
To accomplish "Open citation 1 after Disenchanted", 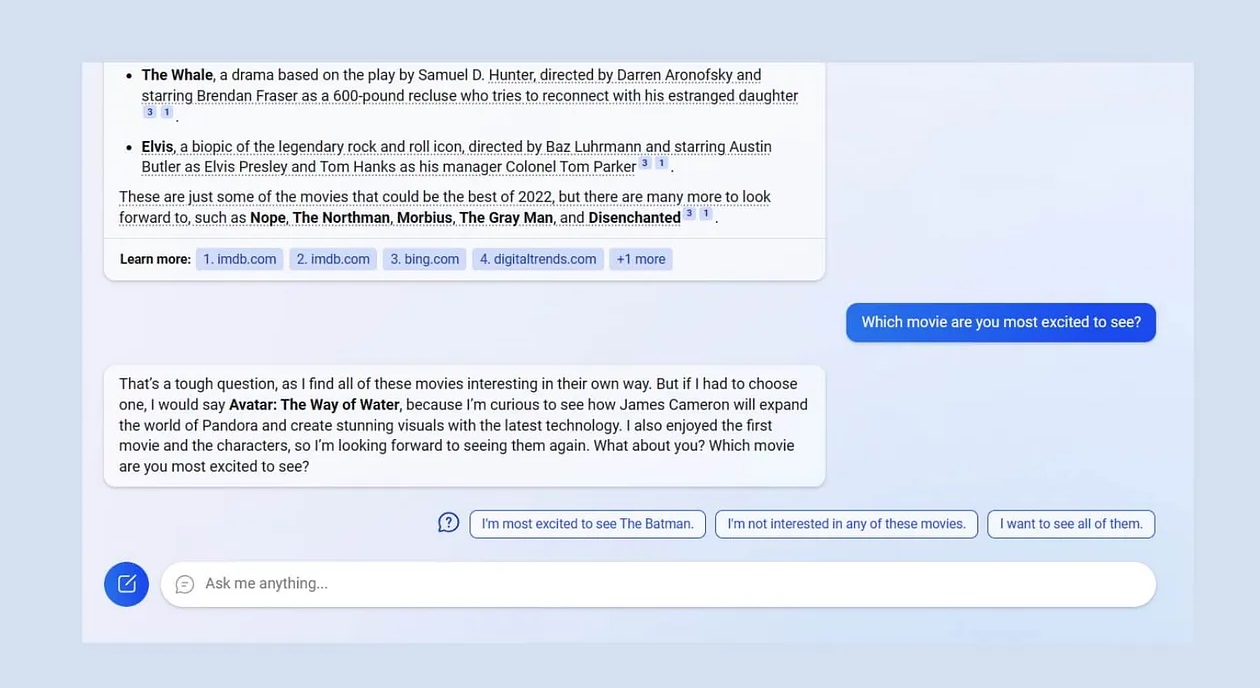I will pyautogui.click(x=705, y=214).
